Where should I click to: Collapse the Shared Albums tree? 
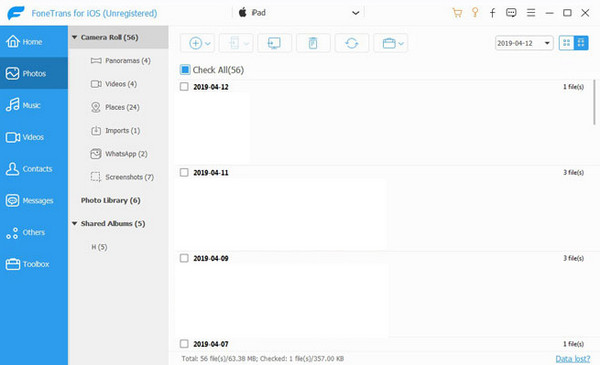pos(75,223)
